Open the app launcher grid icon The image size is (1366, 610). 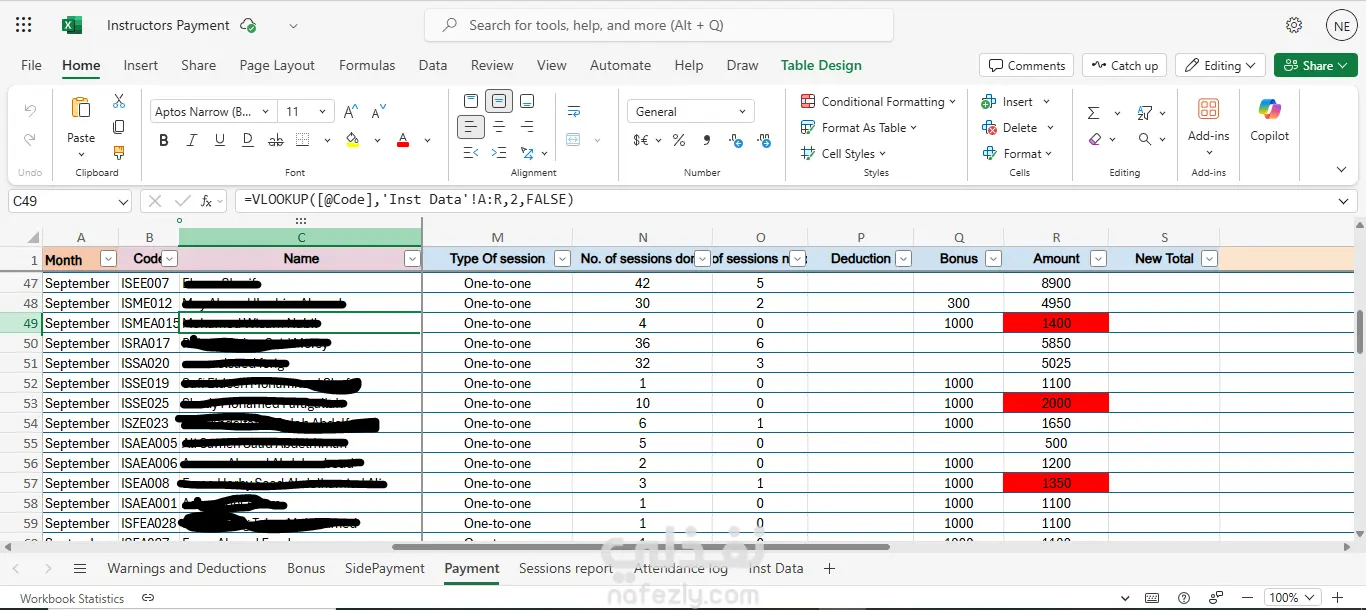(x=24, y=25)
